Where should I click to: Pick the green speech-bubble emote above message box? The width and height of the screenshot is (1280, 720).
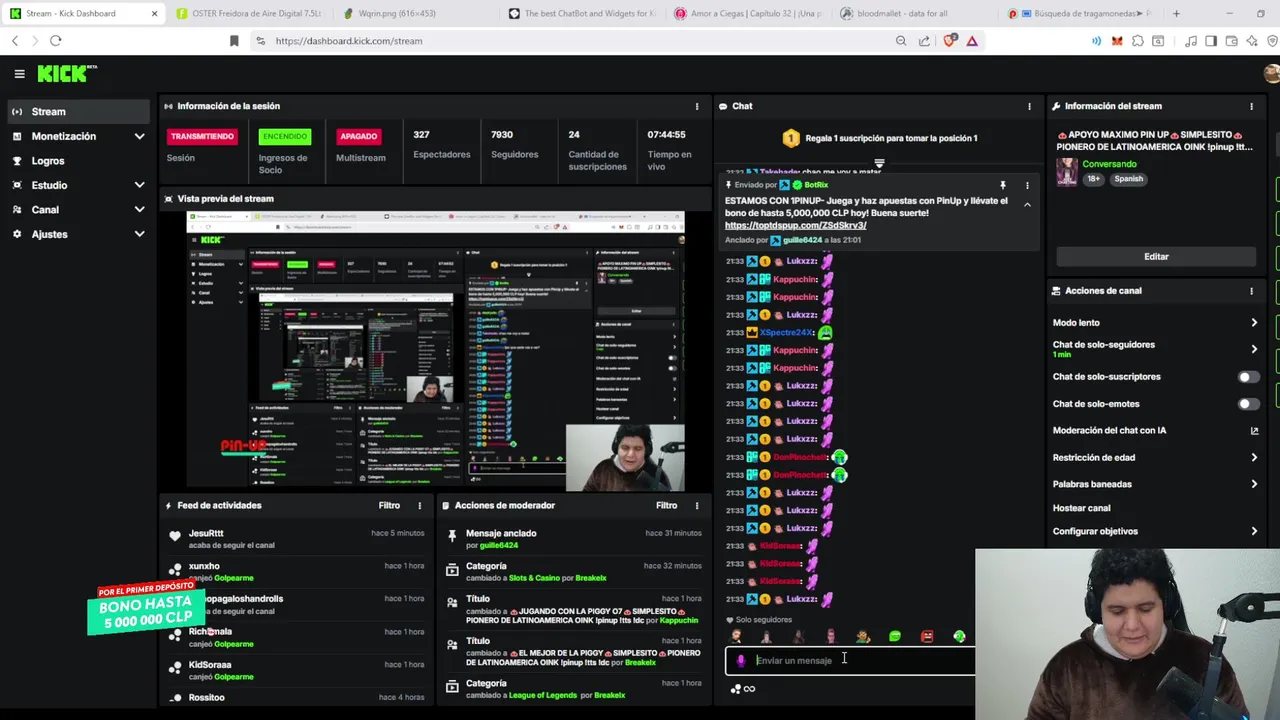[895, 636]
